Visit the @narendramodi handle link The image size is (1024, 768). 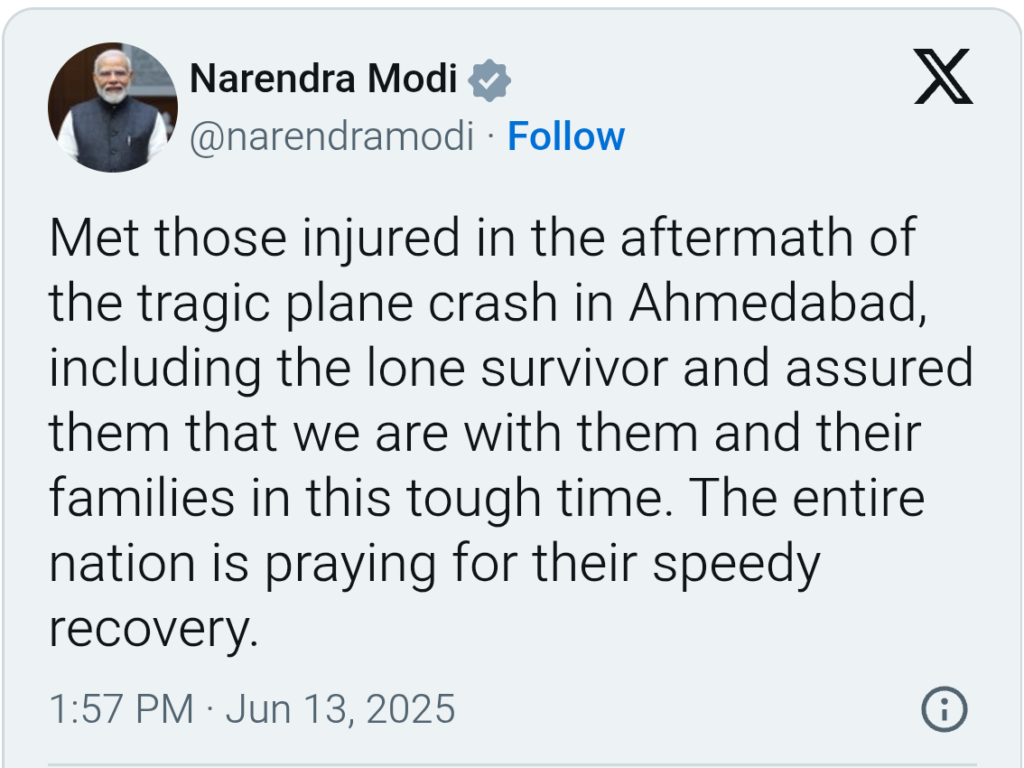click(x=332, y=137)
